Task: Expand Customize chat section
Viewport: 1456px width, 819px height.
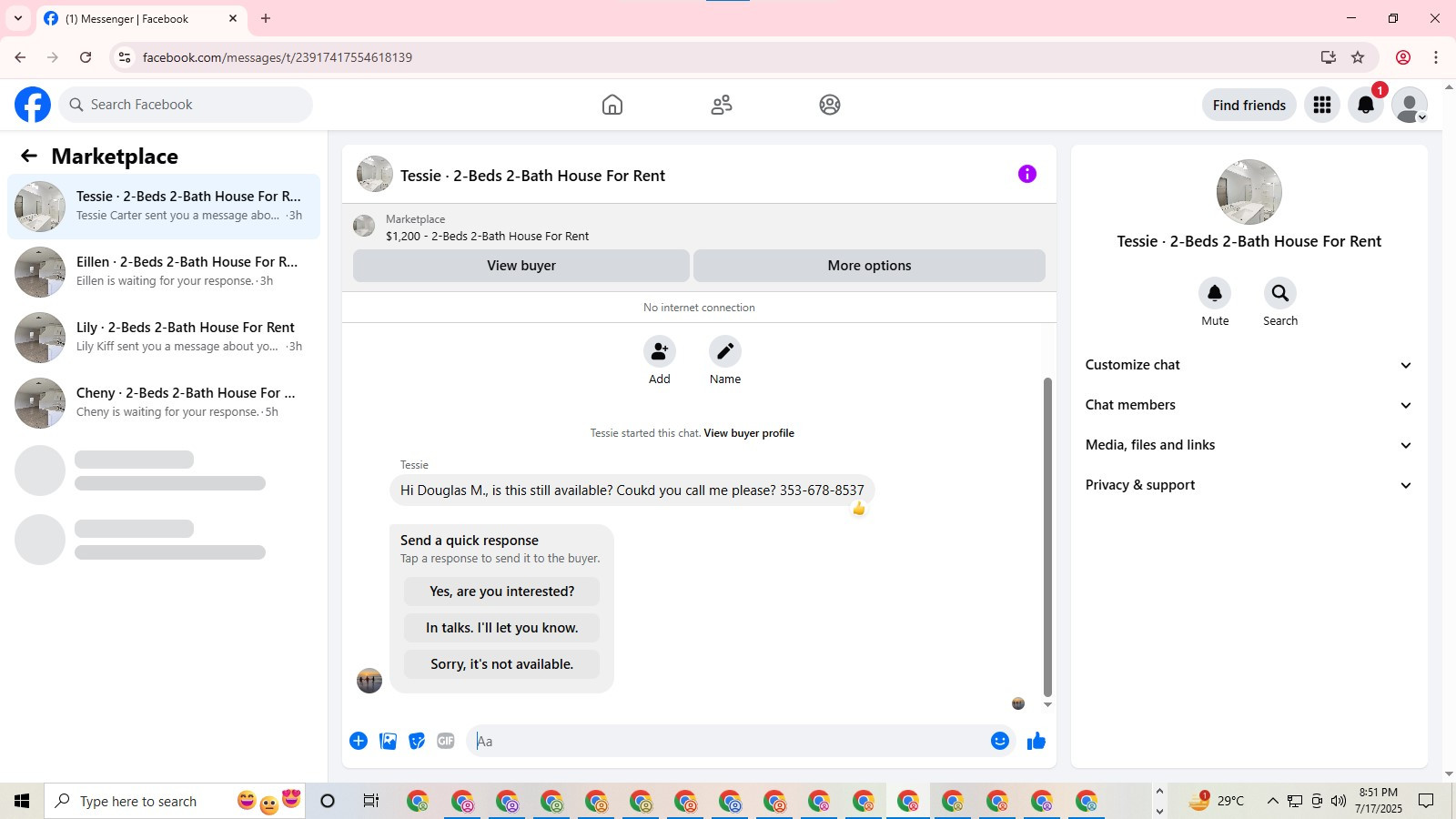Action: pyautogui.click(x=1249, y=365)
